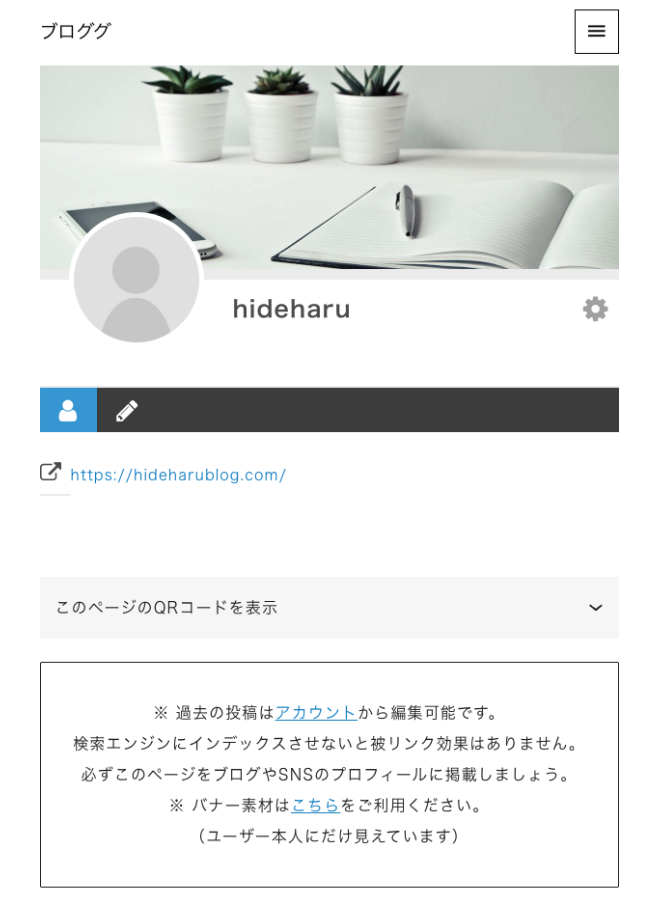Click the pen lying on the notebook

click(406, 211)
